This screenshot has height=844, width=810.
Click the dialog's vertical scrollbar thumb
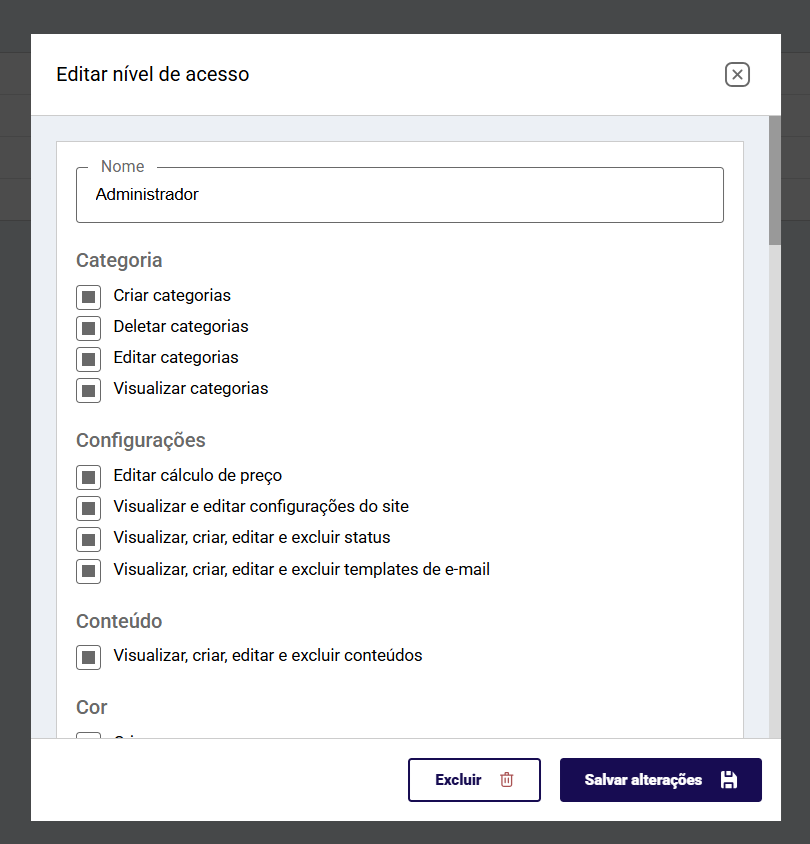774,180
